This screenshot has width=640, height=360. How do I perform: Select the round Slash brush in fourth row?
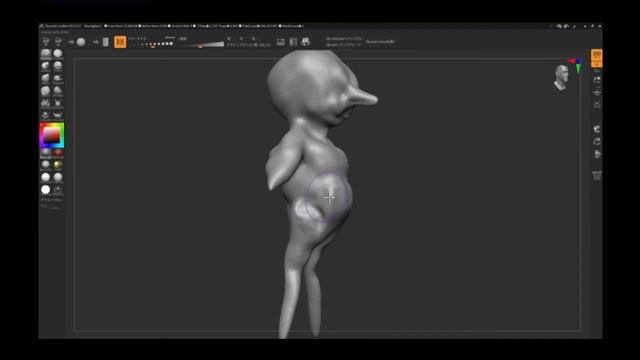(x=46, y=91)
